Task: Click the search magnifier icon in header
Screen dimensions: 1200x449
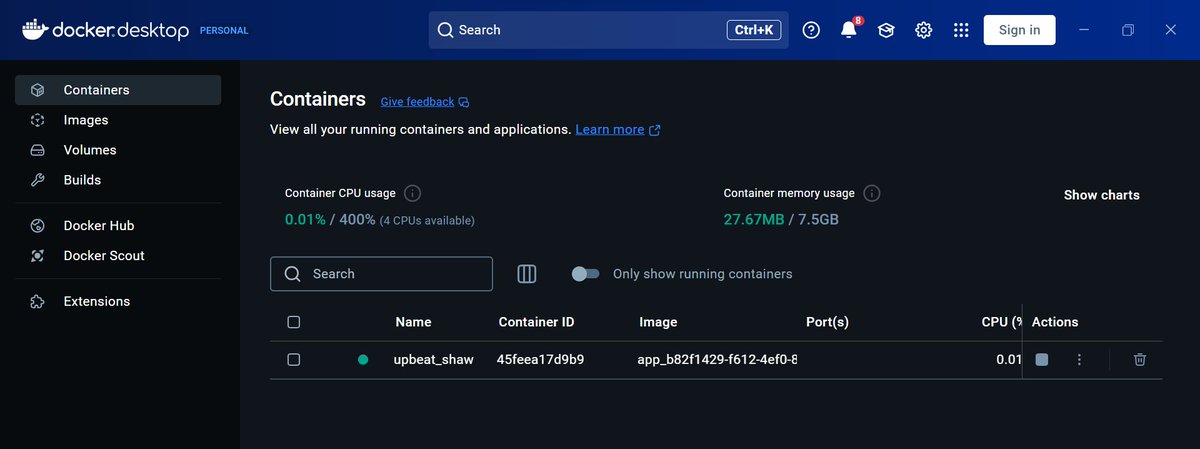Action: 445,30
